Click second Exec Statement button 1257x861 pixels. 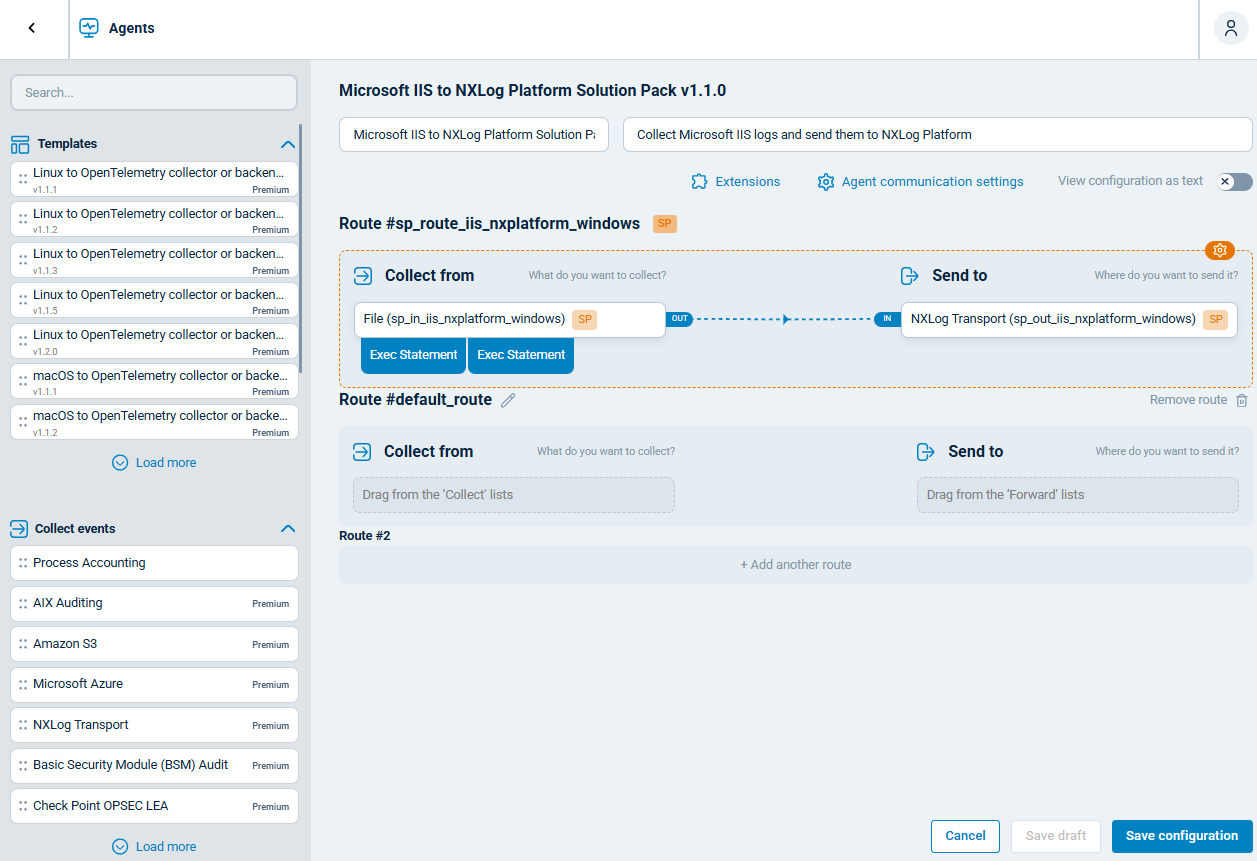pyautogui.click(x=521, y=355)
